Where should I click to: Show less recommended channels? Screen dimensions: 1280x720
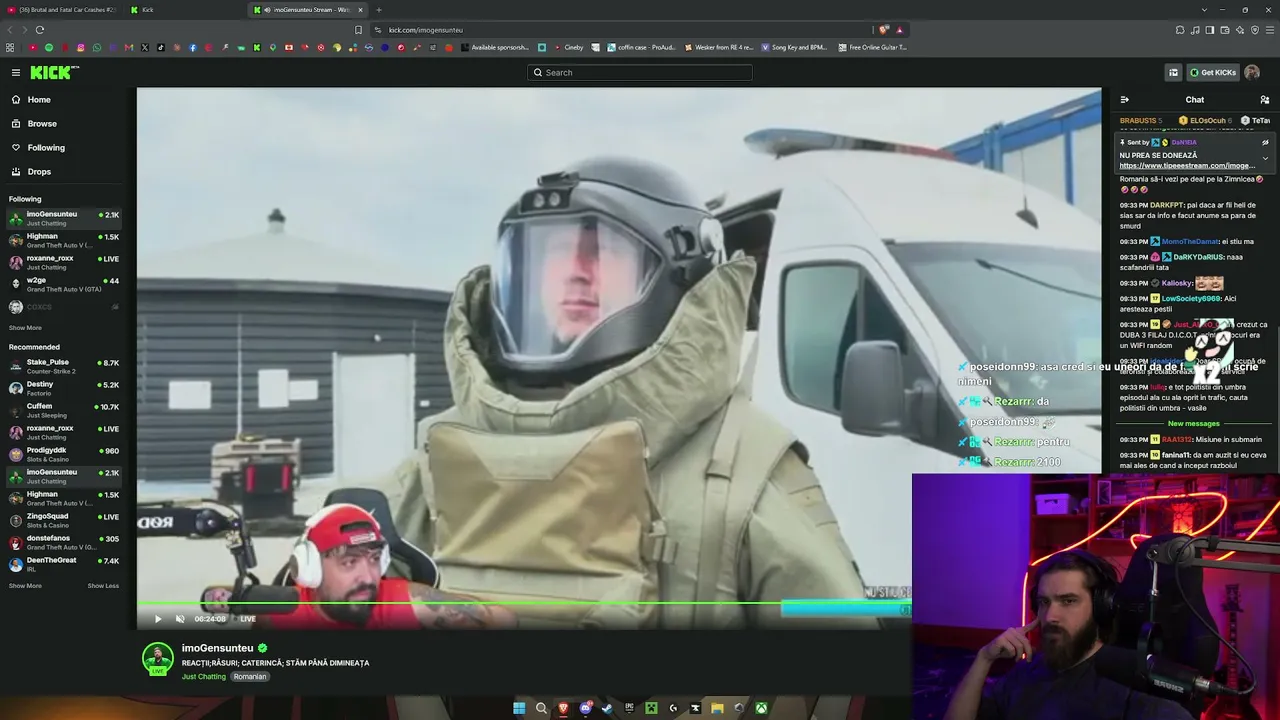(x=103, y=586)
